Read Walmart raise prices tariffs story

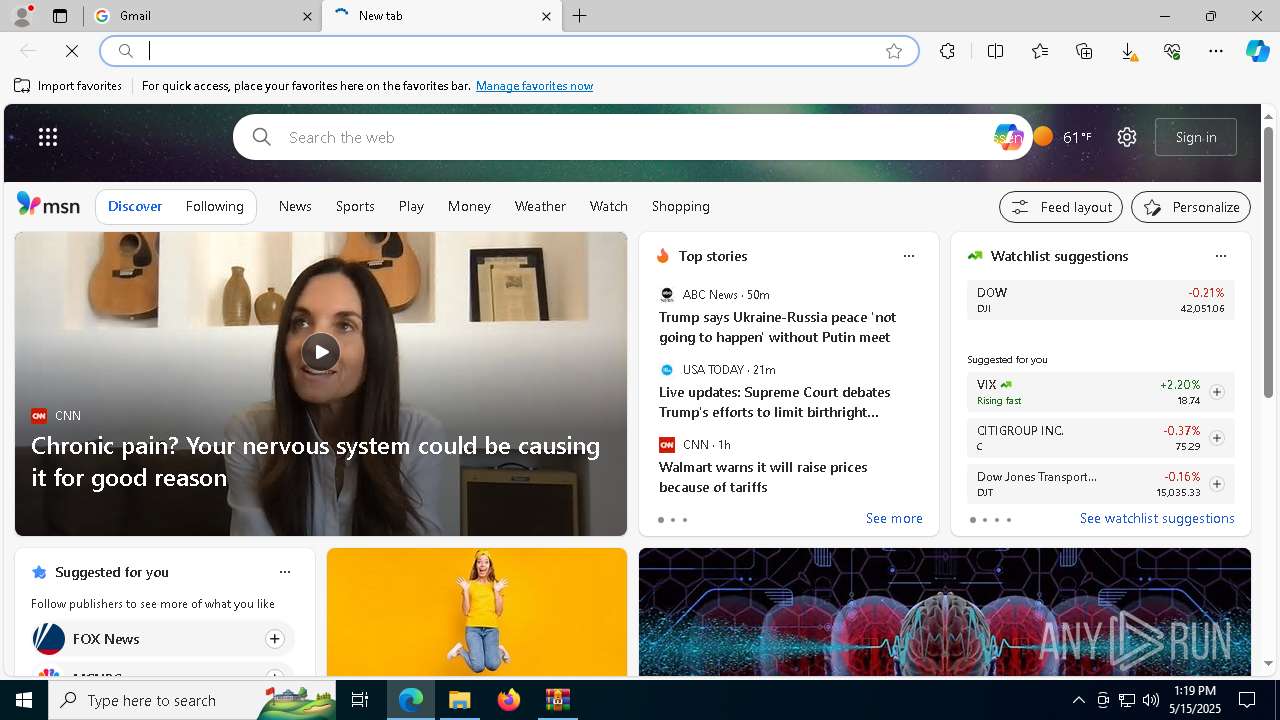pos(763,477)
